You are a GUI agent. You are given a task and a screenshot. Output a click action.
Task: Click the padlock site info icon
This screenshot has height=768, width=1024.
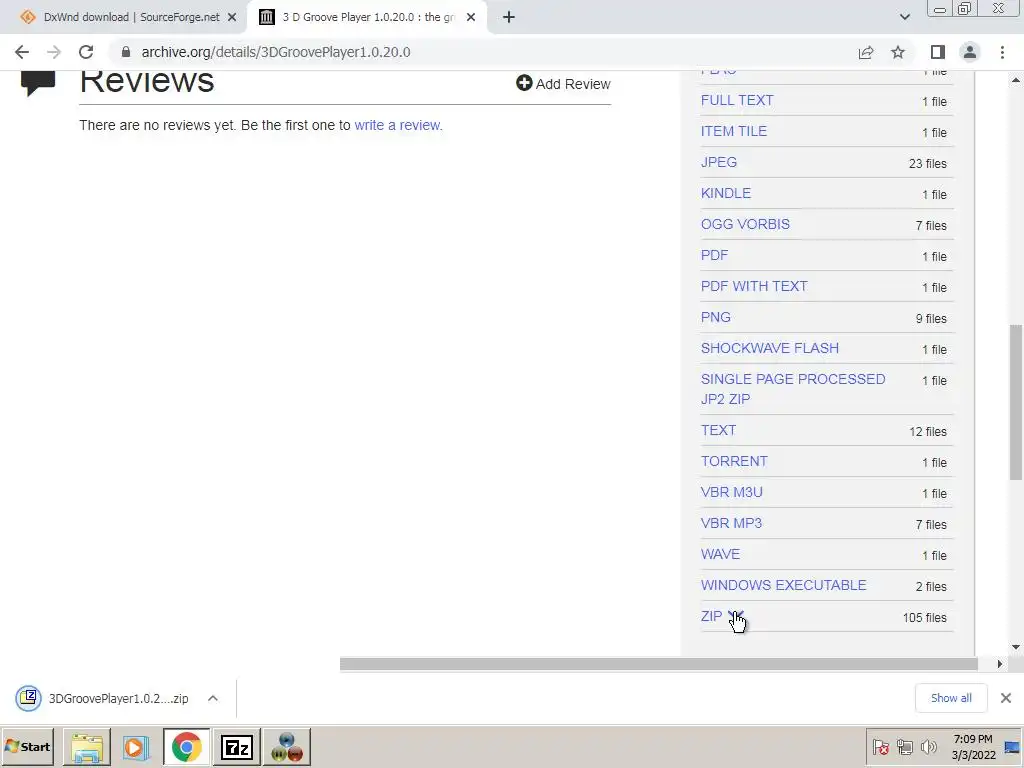point(126,52)
